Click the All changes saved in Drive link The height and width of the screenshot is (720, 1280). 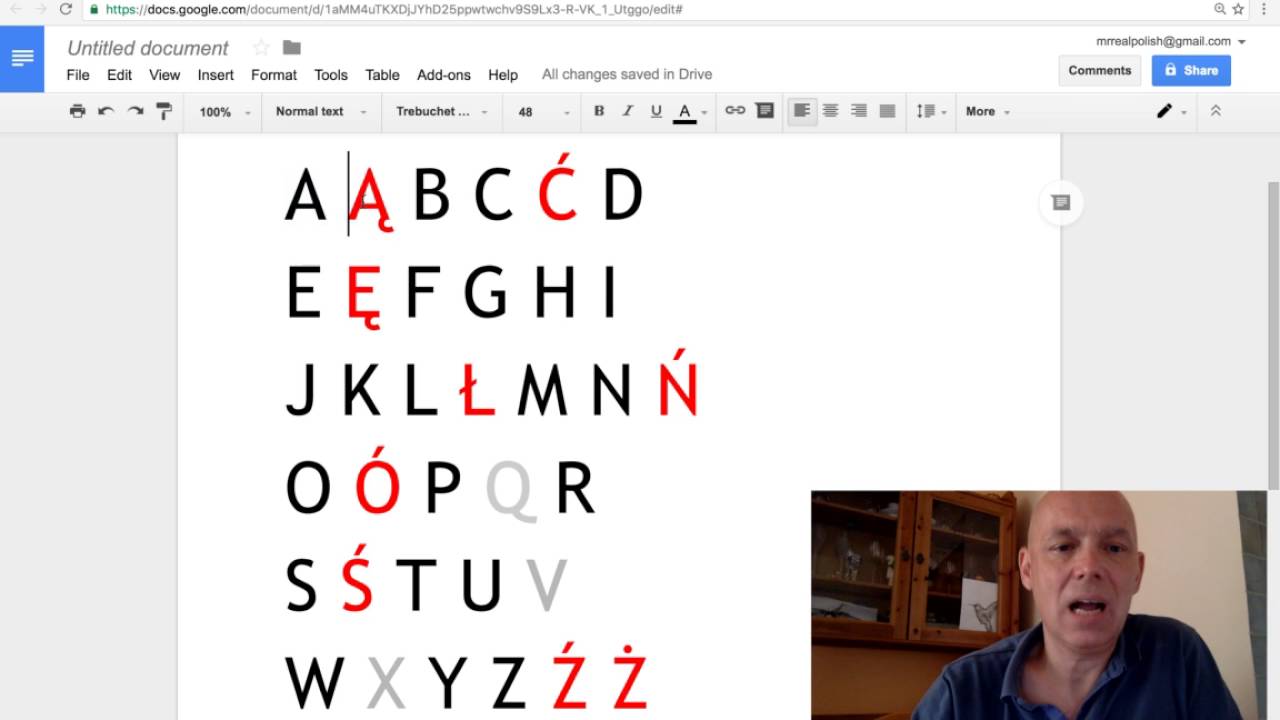(x=627, y=75)
